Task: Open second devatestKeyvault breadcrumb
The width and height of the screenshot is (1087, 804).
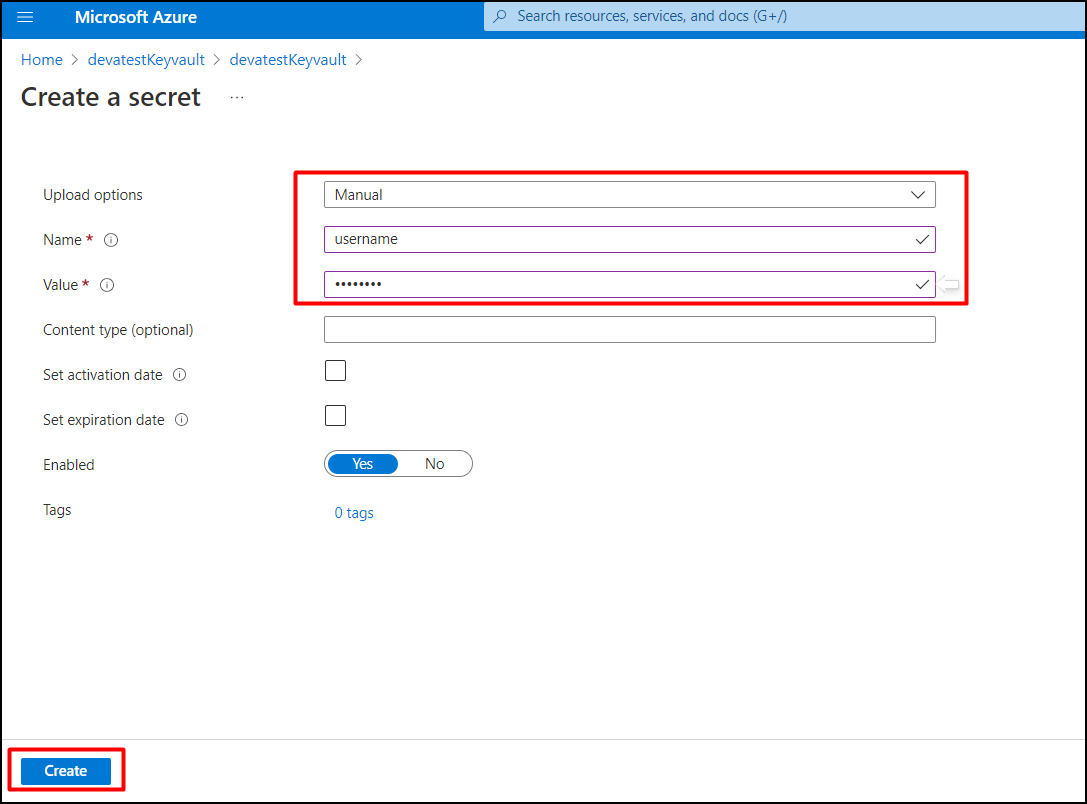Action: [288, 60]
